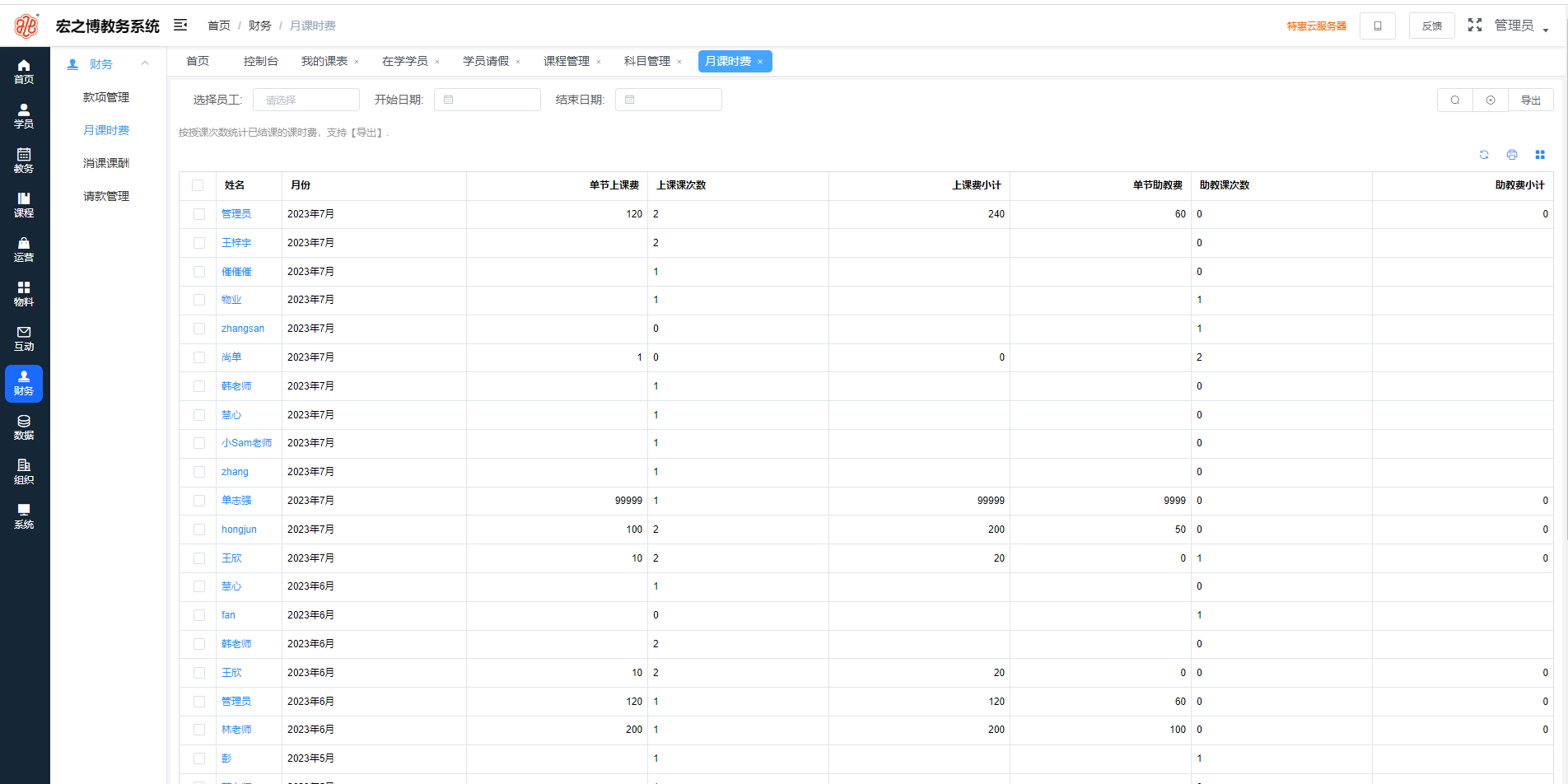Image resolution: width=1568 pixels, height=784 pixels.
Task: Close the 我的课表 tab
Action: 357,62
